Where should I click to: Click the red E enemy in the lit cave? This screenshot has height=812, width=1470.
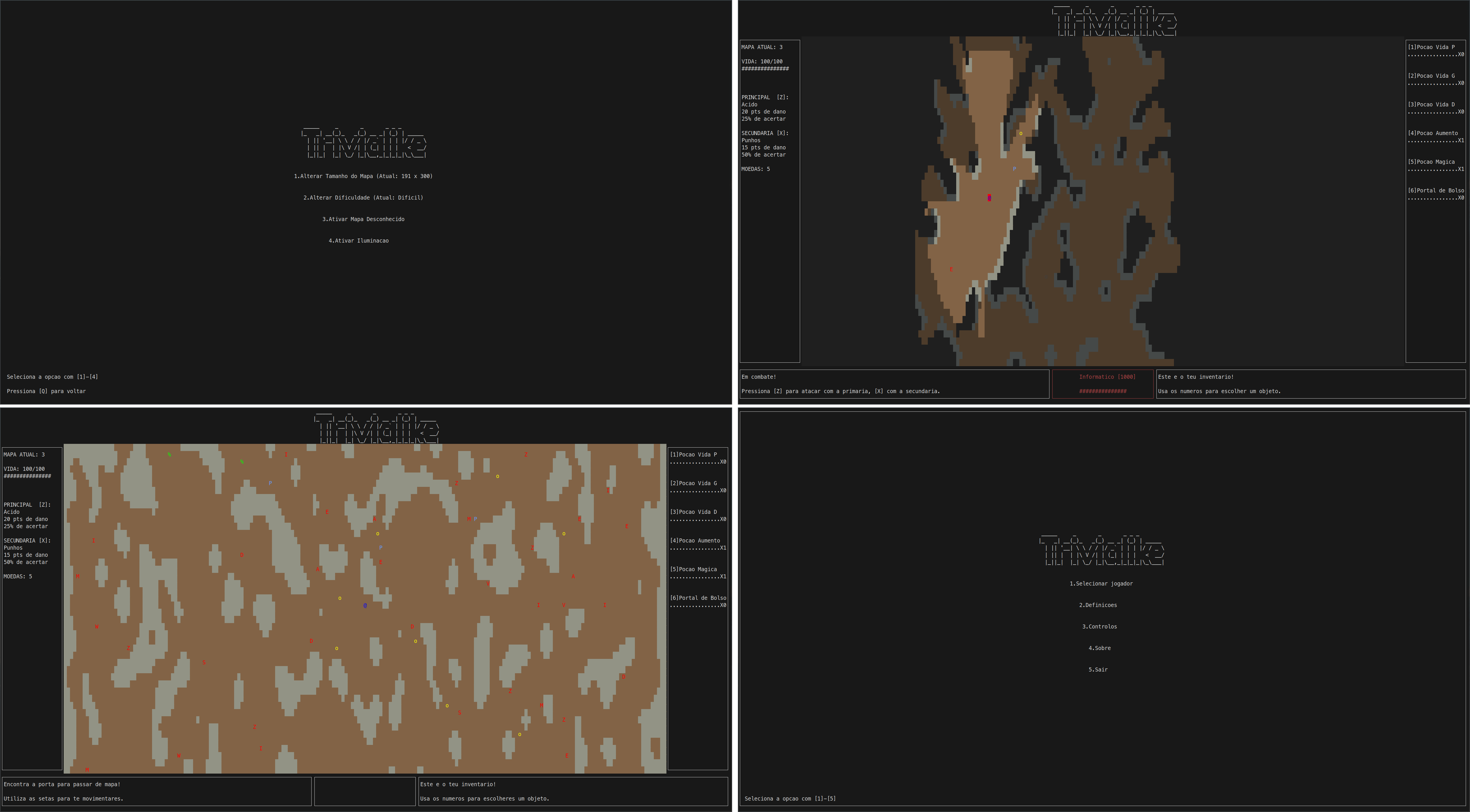pyautogui.click(x=951, y=270)
